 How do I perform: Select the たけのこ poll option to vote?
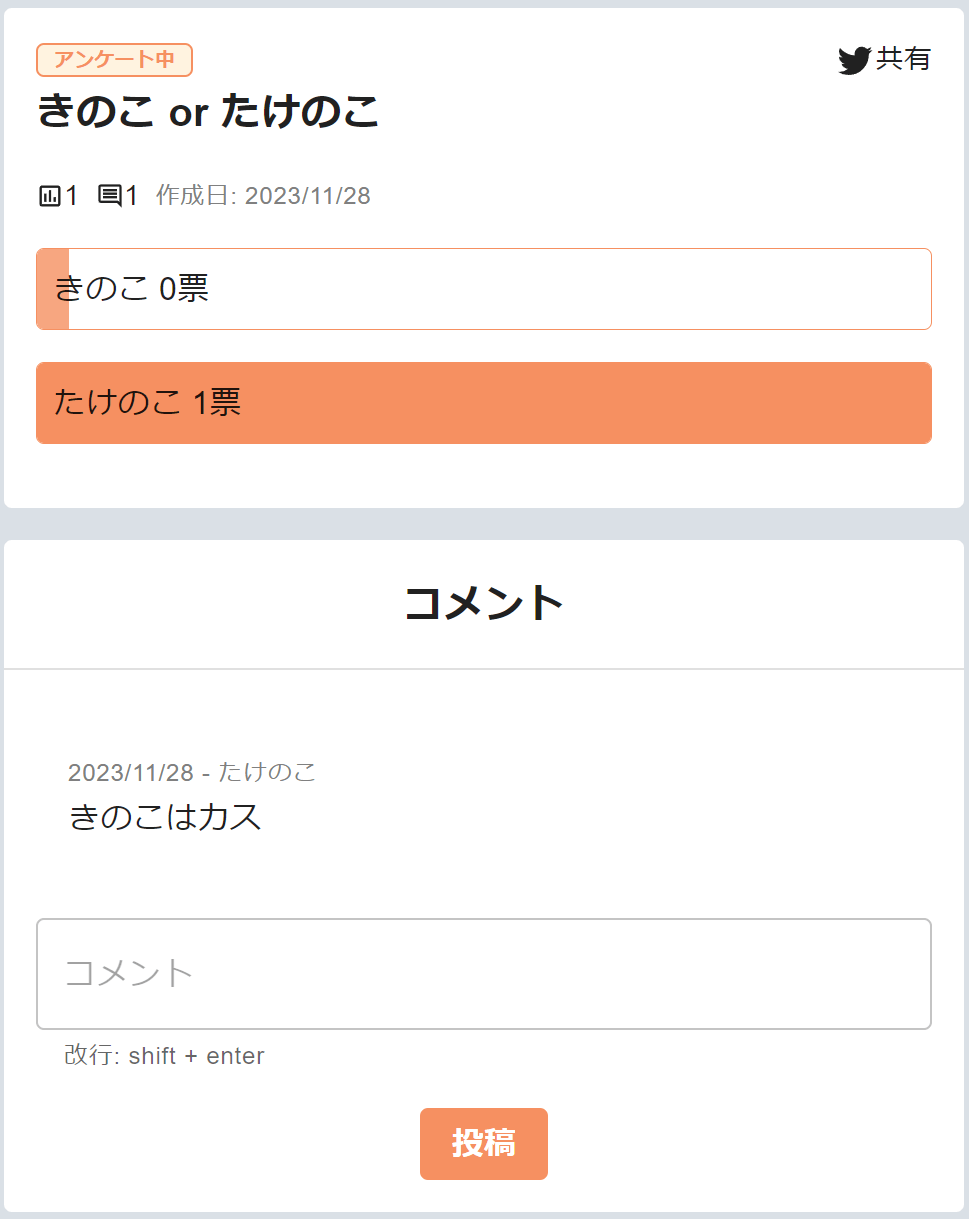click(x=484, y=403)
